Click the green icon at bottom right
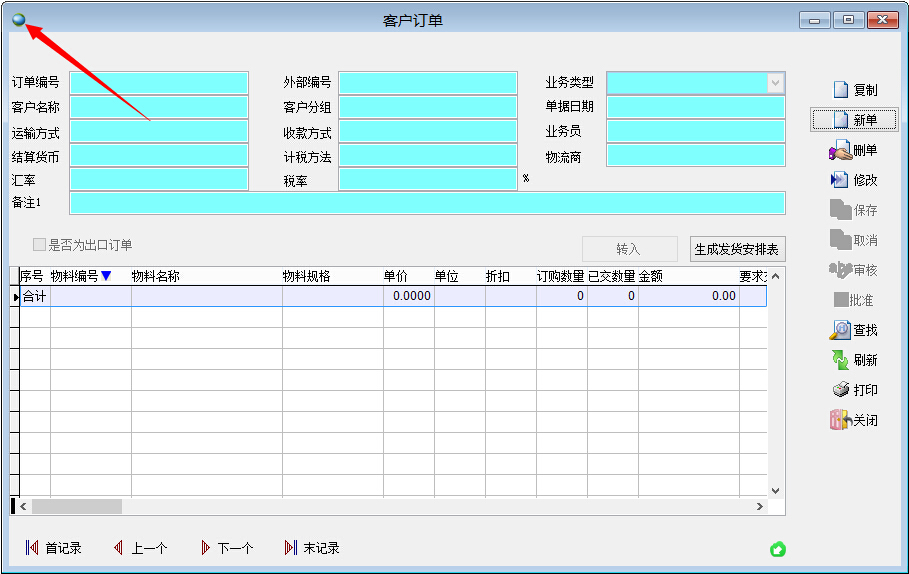Screen dimensions: 909x574 pos(777,549)
